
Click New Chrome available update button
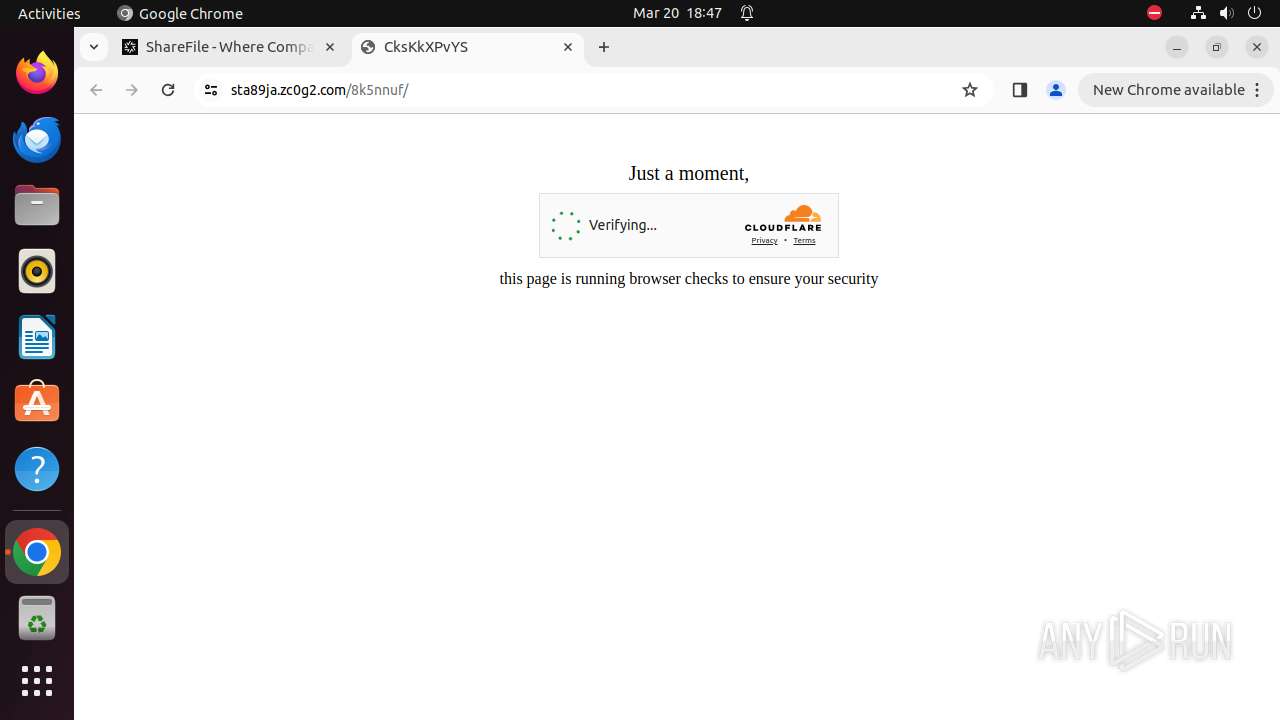point(1175,90)
